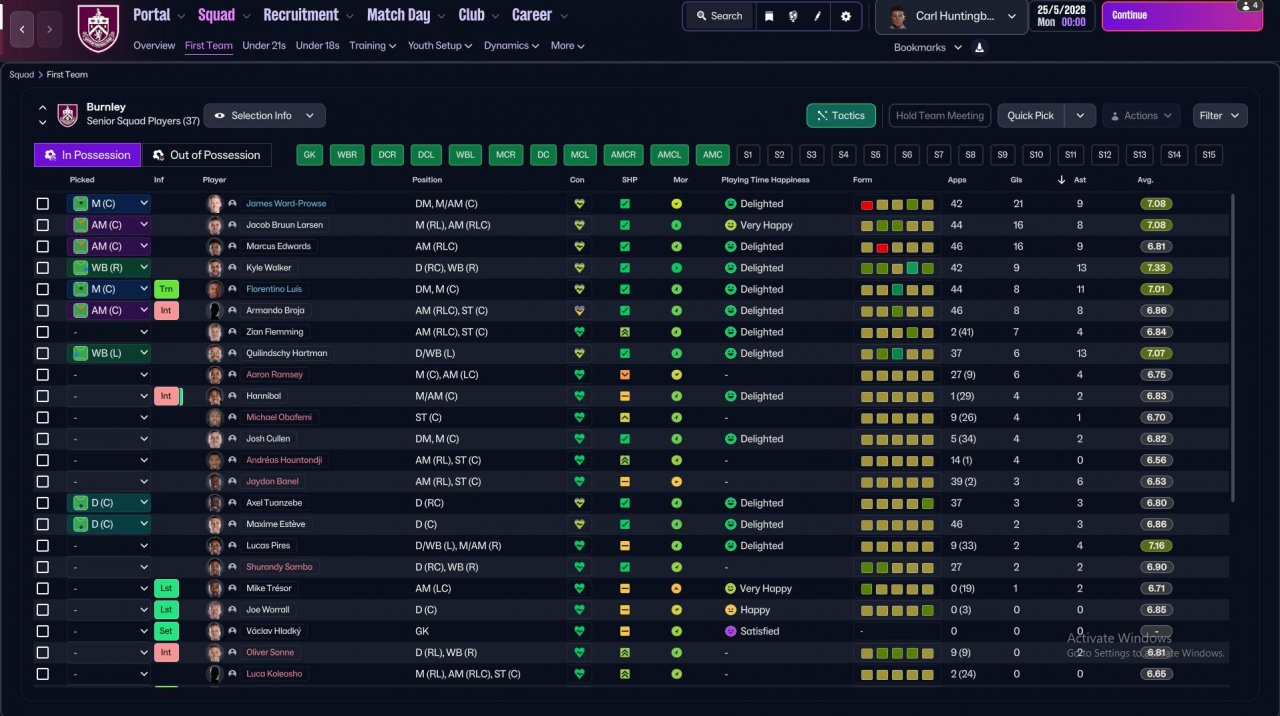Open Quilindschy Hartman's WB (L) picked dropdown
This screenshot has width=1280, height=716.
109,353
